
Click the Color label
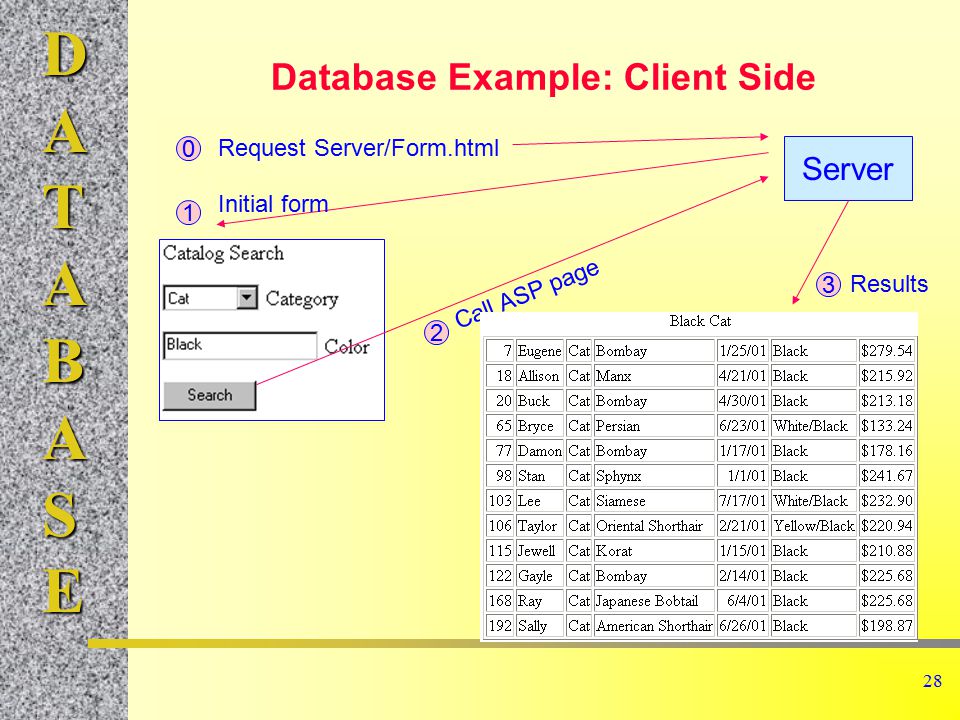point(347,347)
